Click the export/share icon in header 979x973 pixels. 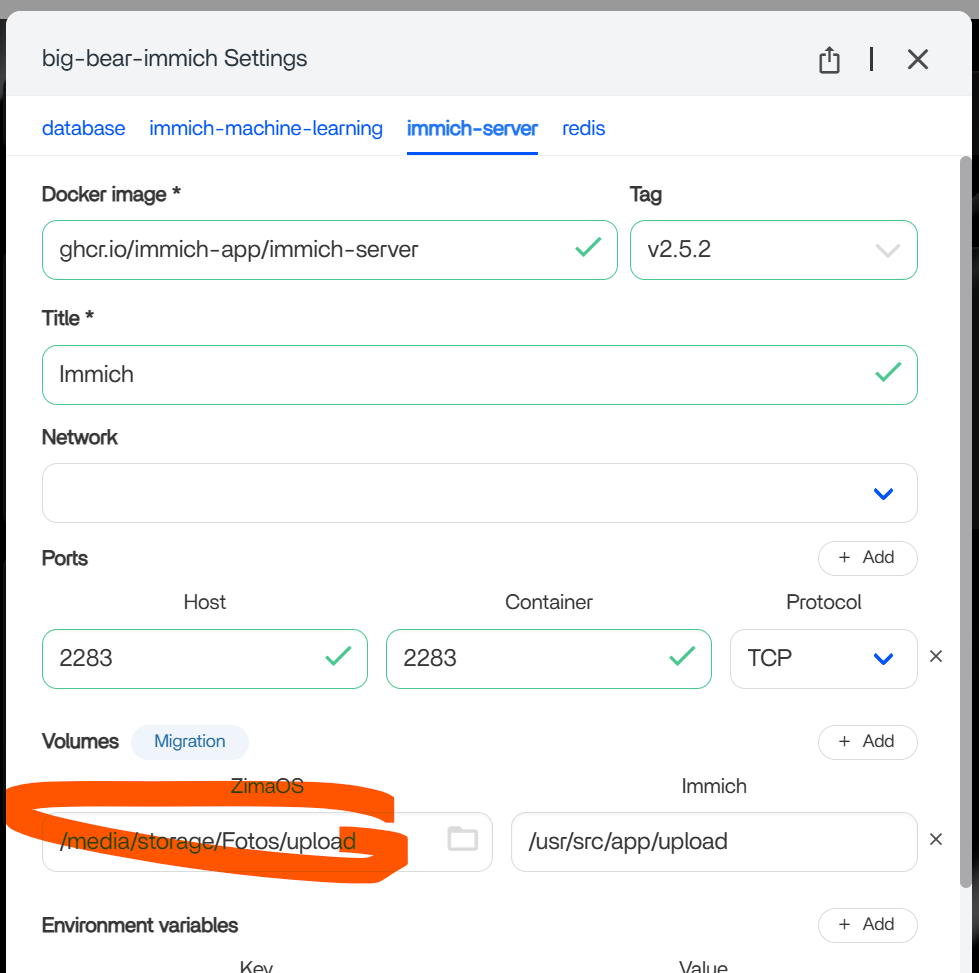[x=829, y=60]
